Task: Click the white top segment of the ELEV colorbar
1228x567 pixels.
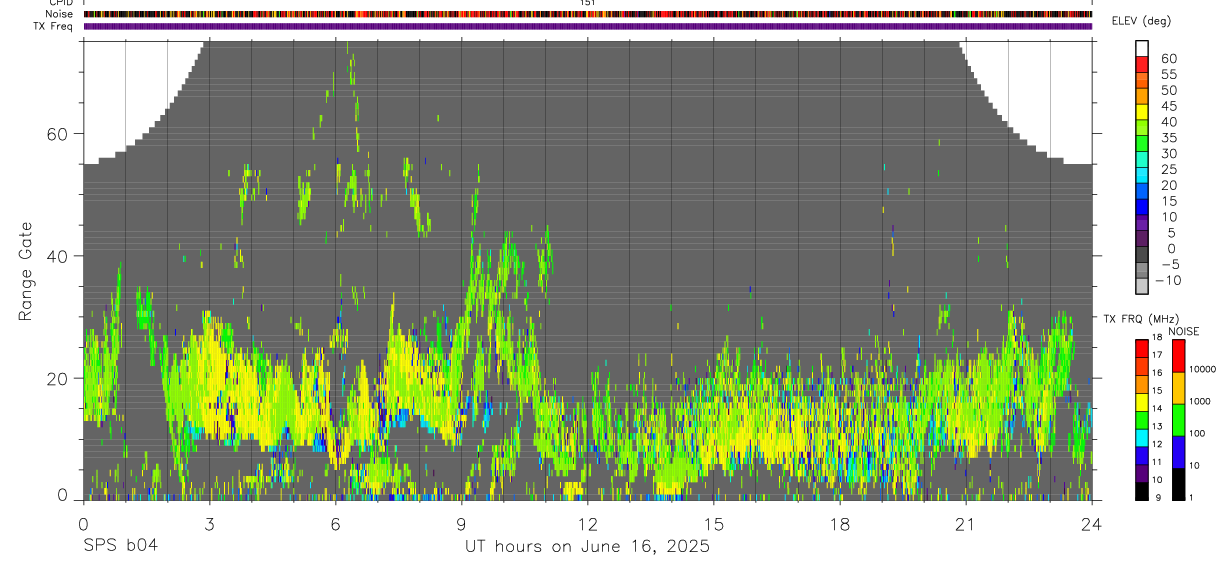Action: [1143, 50]
